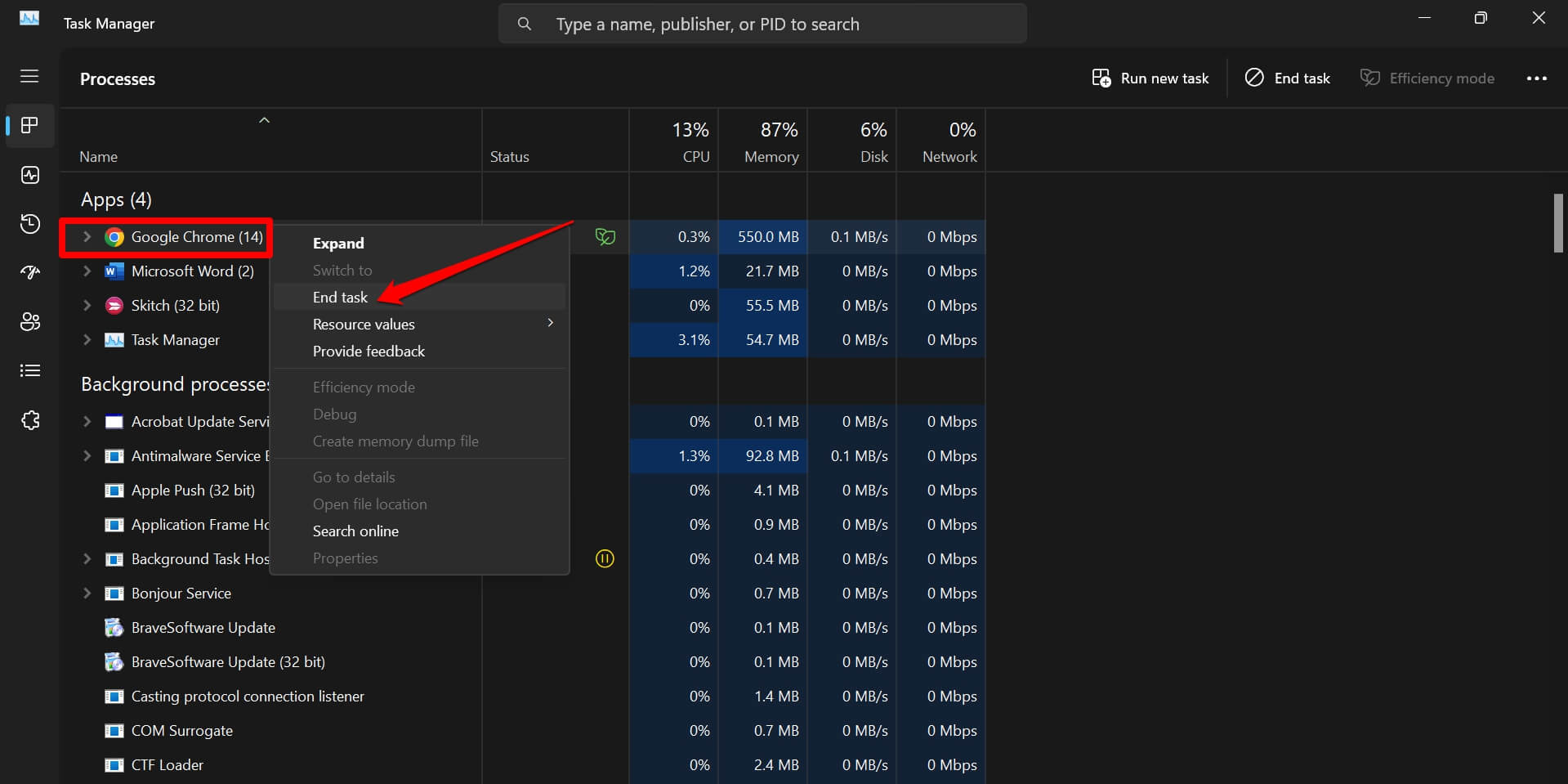Click the Task Manager title bar app icon
This screenshot has height=784, width=1568.
(29, 19)
